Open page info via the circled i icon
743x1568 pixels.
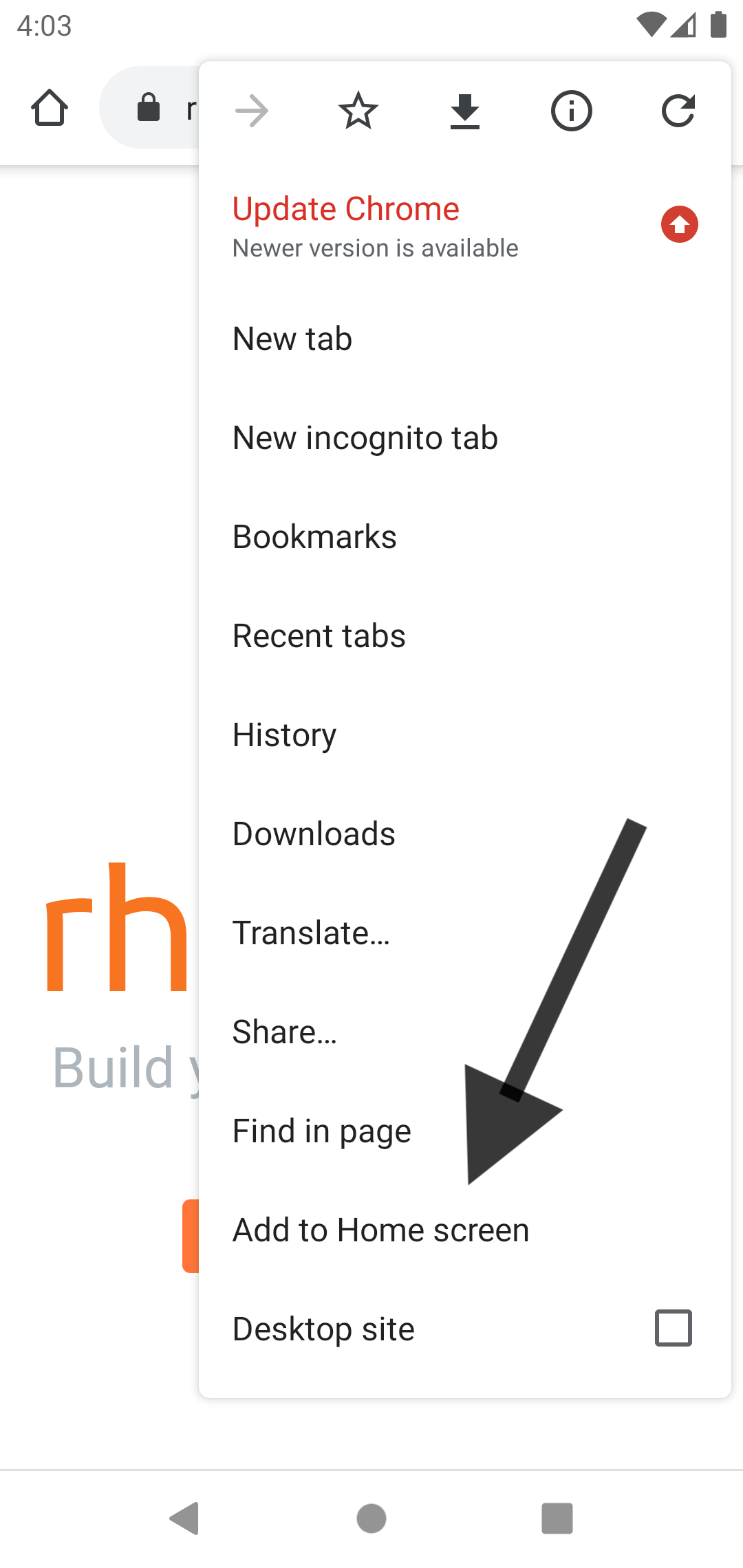[572, 111]
